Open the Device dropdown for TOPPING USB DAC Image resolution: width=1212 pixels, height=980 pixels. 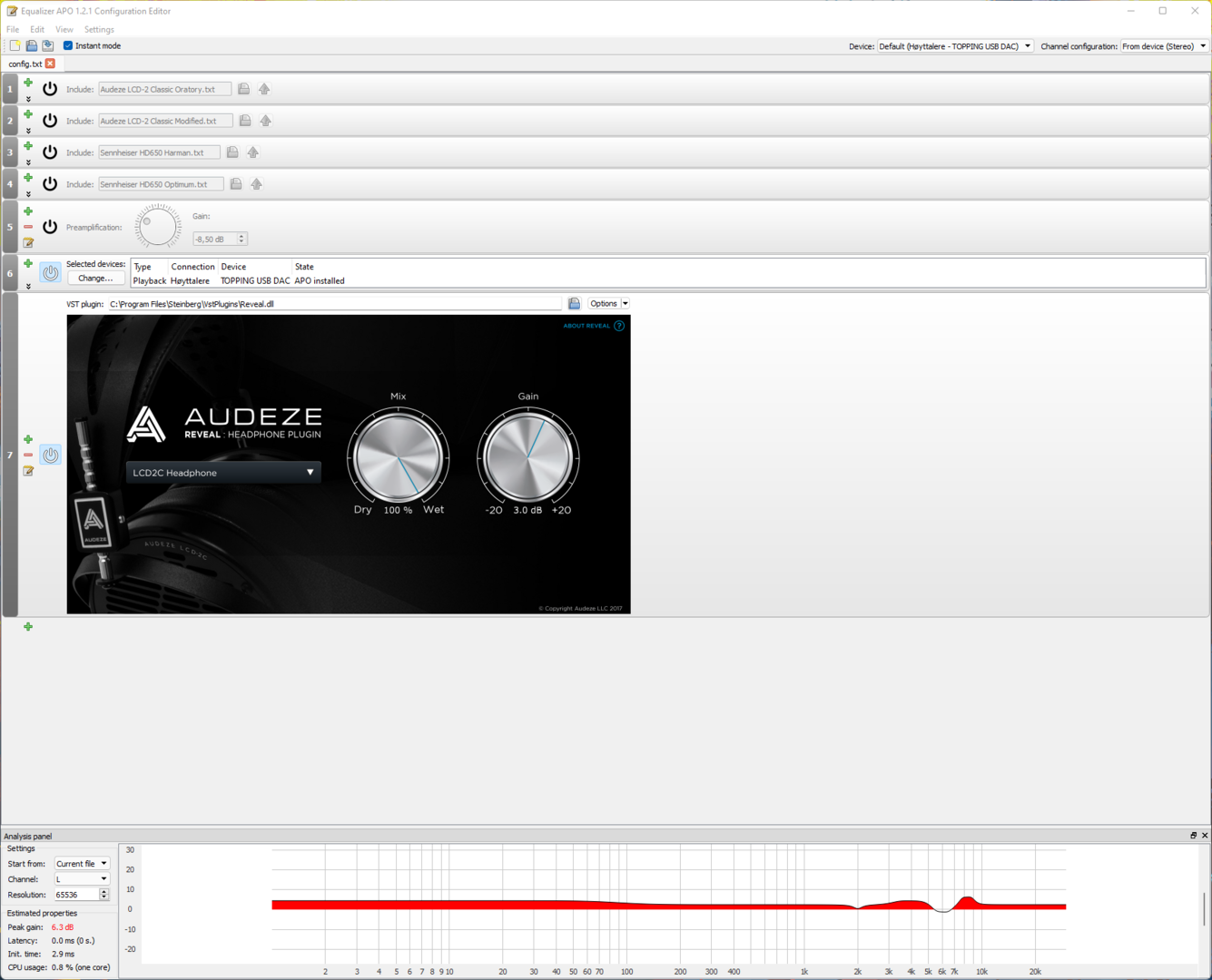[x=954, y=46]
